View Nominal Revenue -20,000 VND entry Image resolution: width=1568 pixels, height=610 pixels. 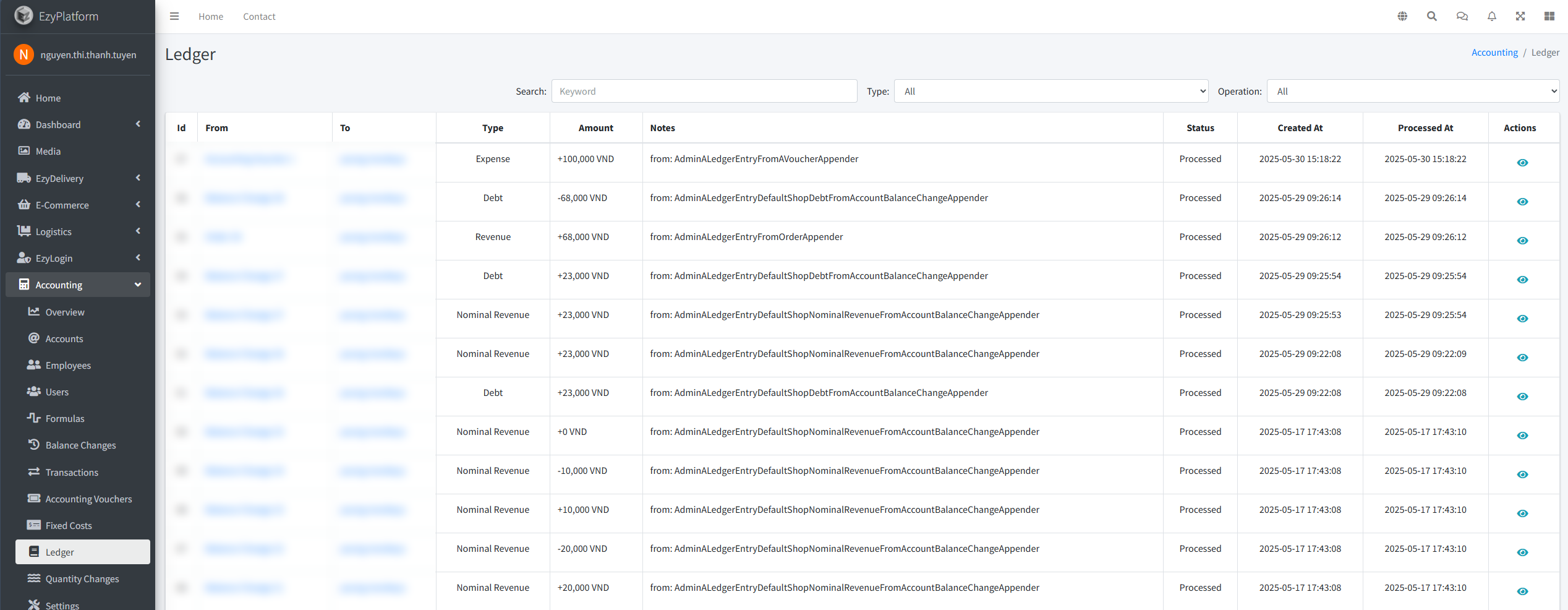pyautogui.click(x=1522, y=552)
